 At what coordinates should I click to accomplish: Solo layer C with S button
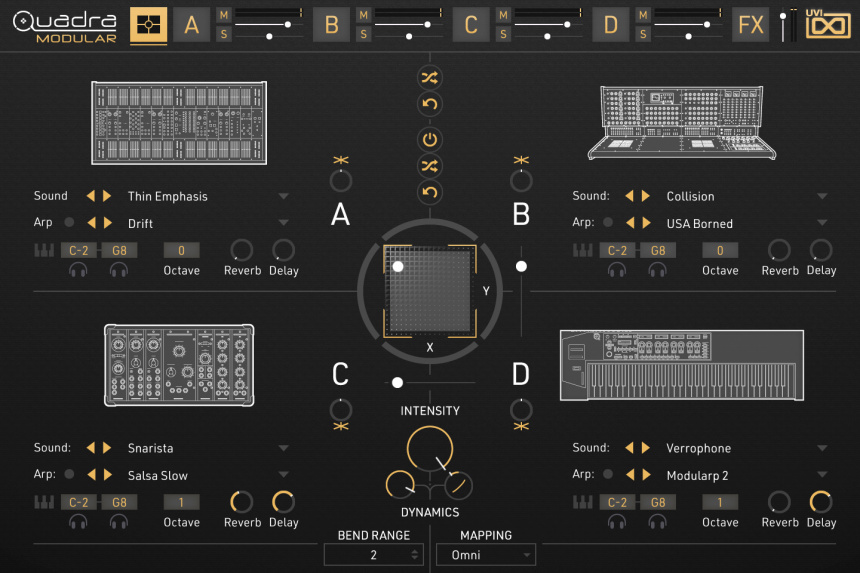[503, 34]
